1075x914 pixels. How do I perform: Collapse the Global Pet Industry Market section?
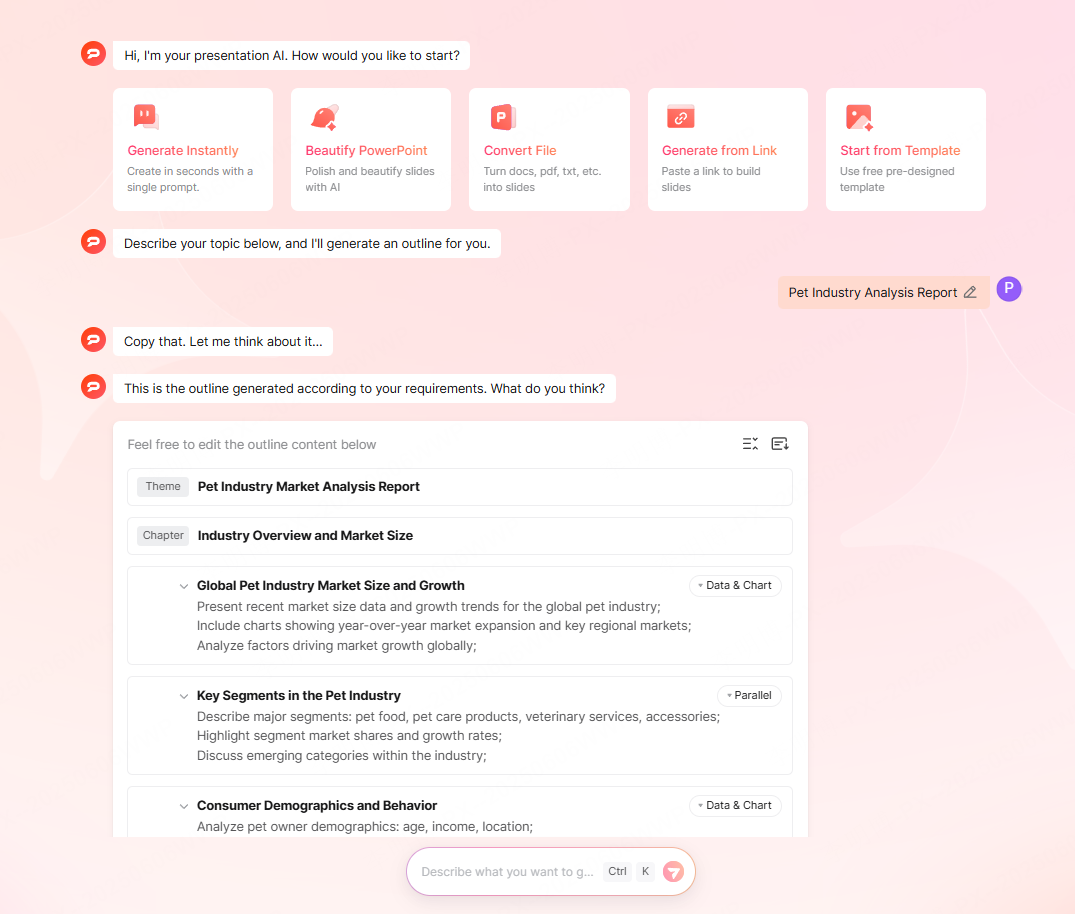click(184, 586)
